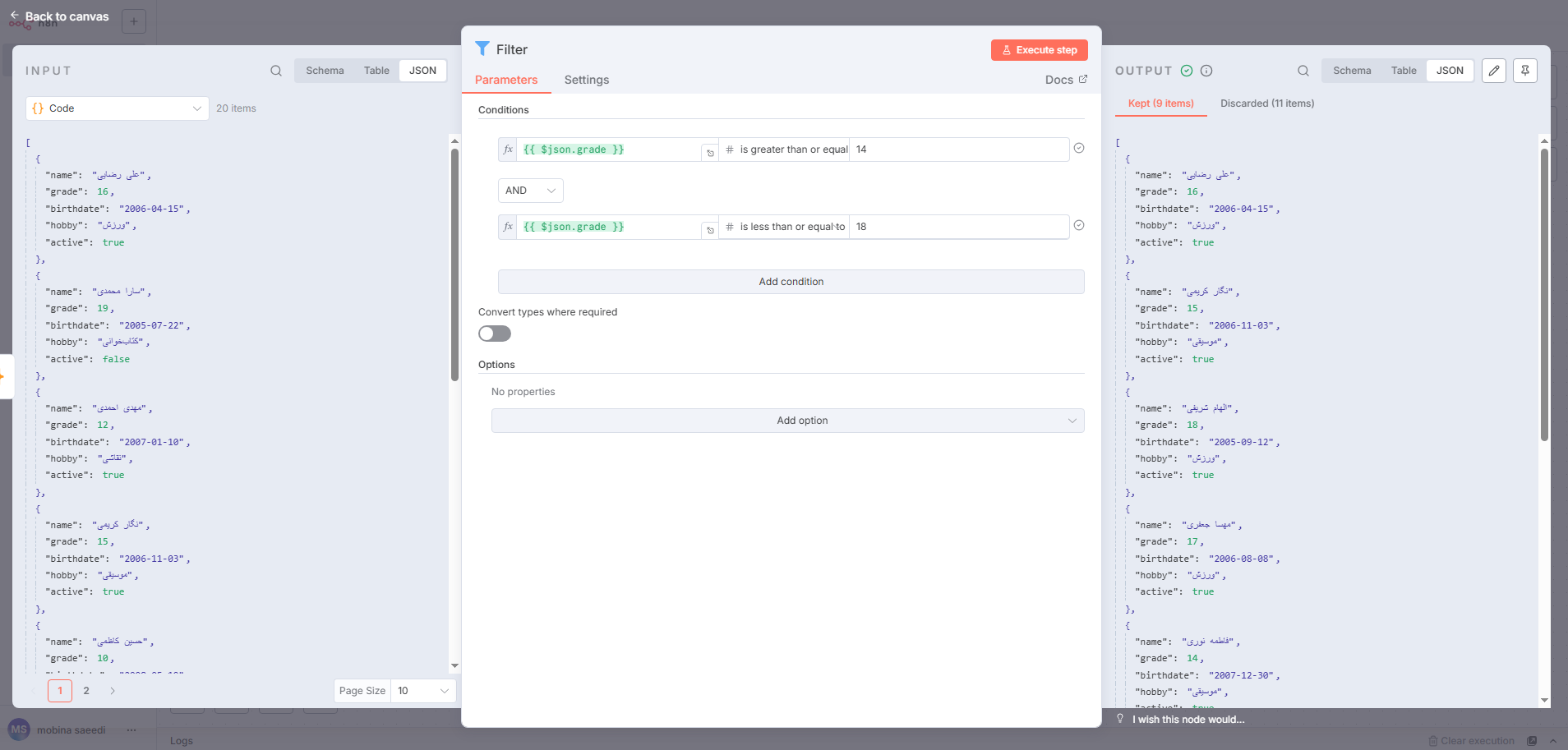Click the lightbulb feedback icon
This screenshot has height=750, width=1568.
coord(1120,719)
